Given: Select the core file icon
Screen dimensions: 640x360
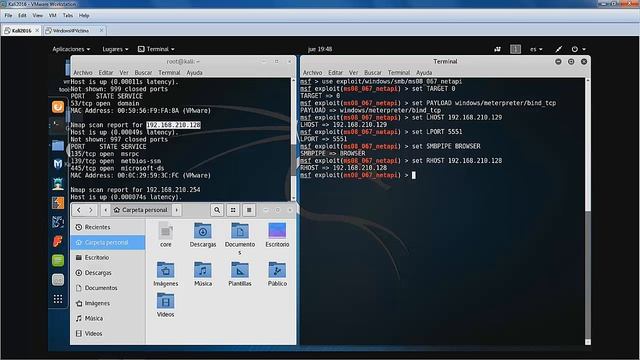Looking at the screenshot, I should click(165, 231).
